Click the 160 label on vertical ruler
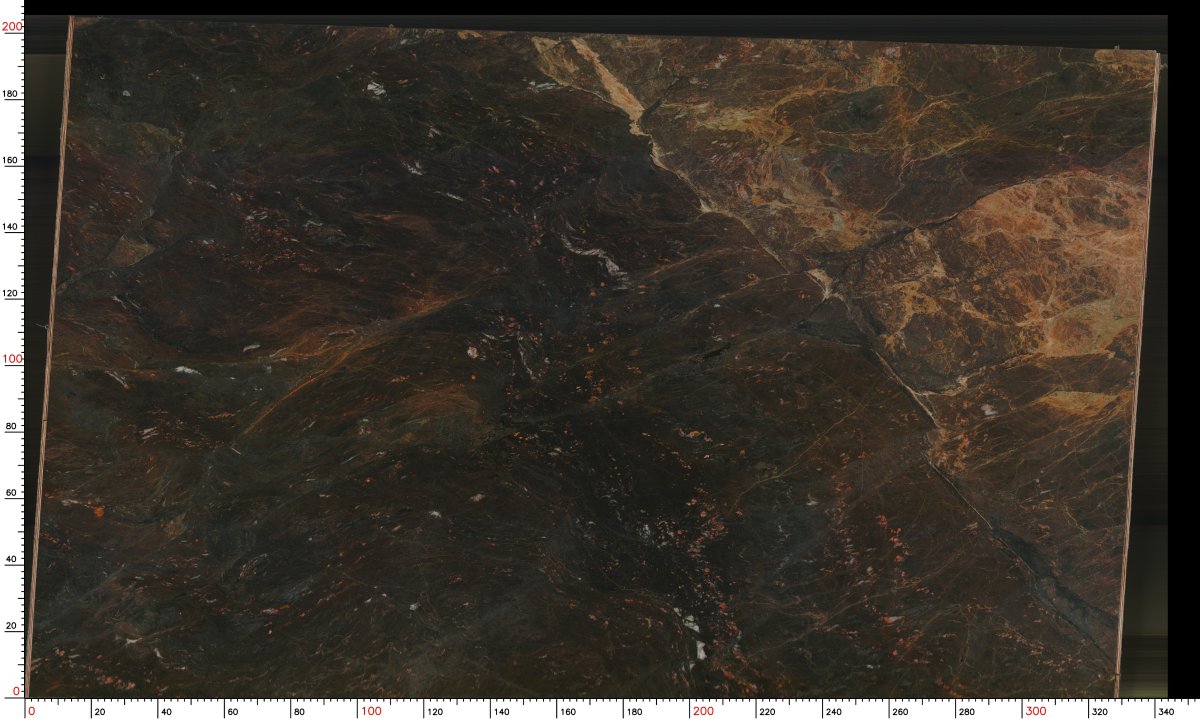Screen dimensions: 1200x723 pyautogui.click(x=10, y=161)
